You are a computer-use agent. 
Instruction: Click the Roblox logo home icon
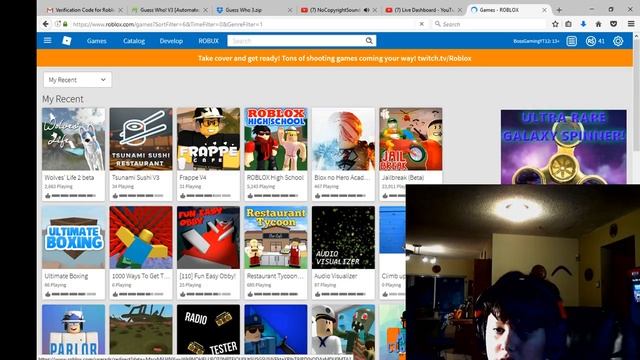[x=67, y=41]
